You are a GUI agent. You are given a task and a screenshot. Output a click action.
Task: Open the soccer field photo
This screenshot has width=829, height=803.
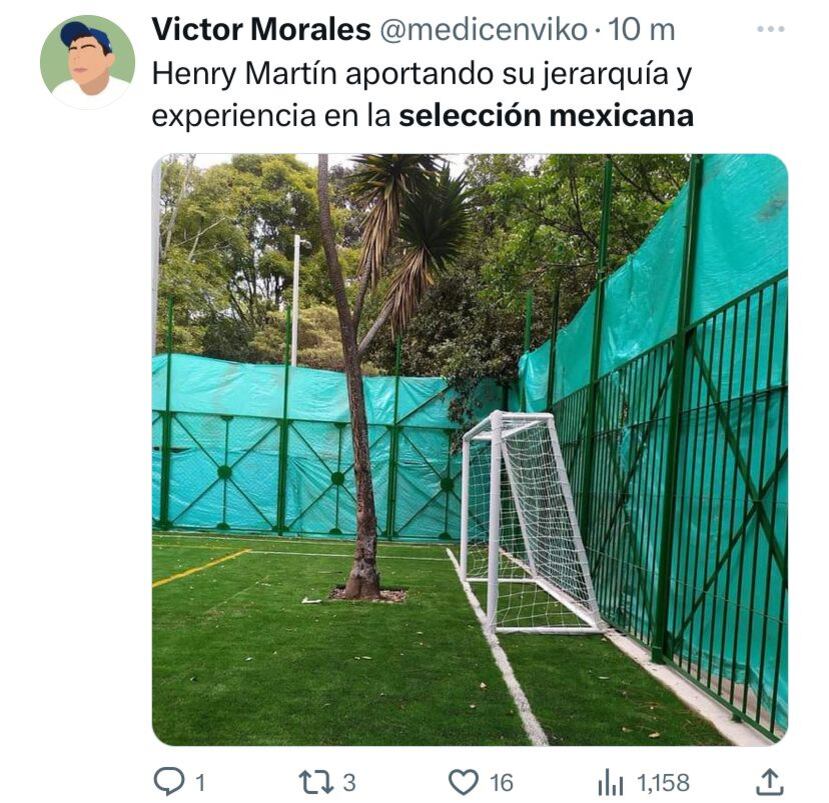coord(469,449)
